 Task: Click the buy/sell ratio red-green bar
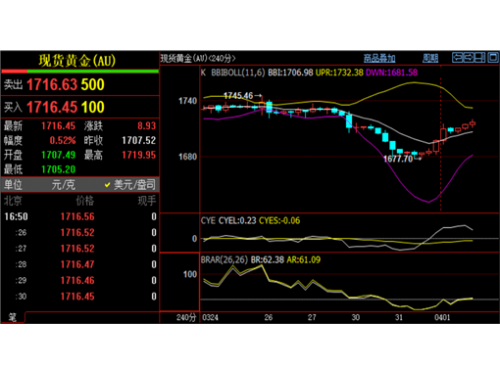(x=80, y=71)
